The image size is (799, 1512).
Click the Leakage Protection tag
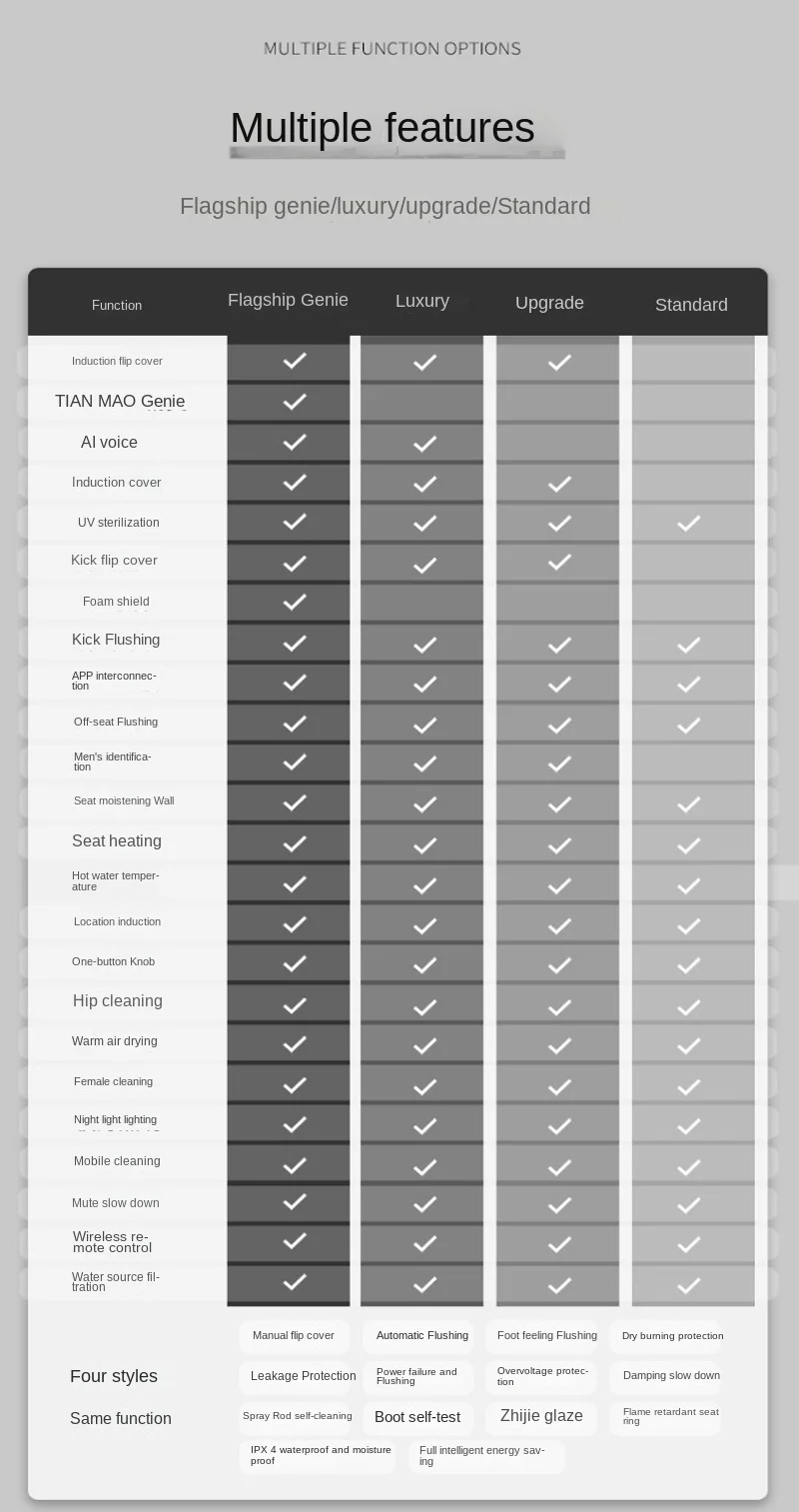tap(303, 1376)
